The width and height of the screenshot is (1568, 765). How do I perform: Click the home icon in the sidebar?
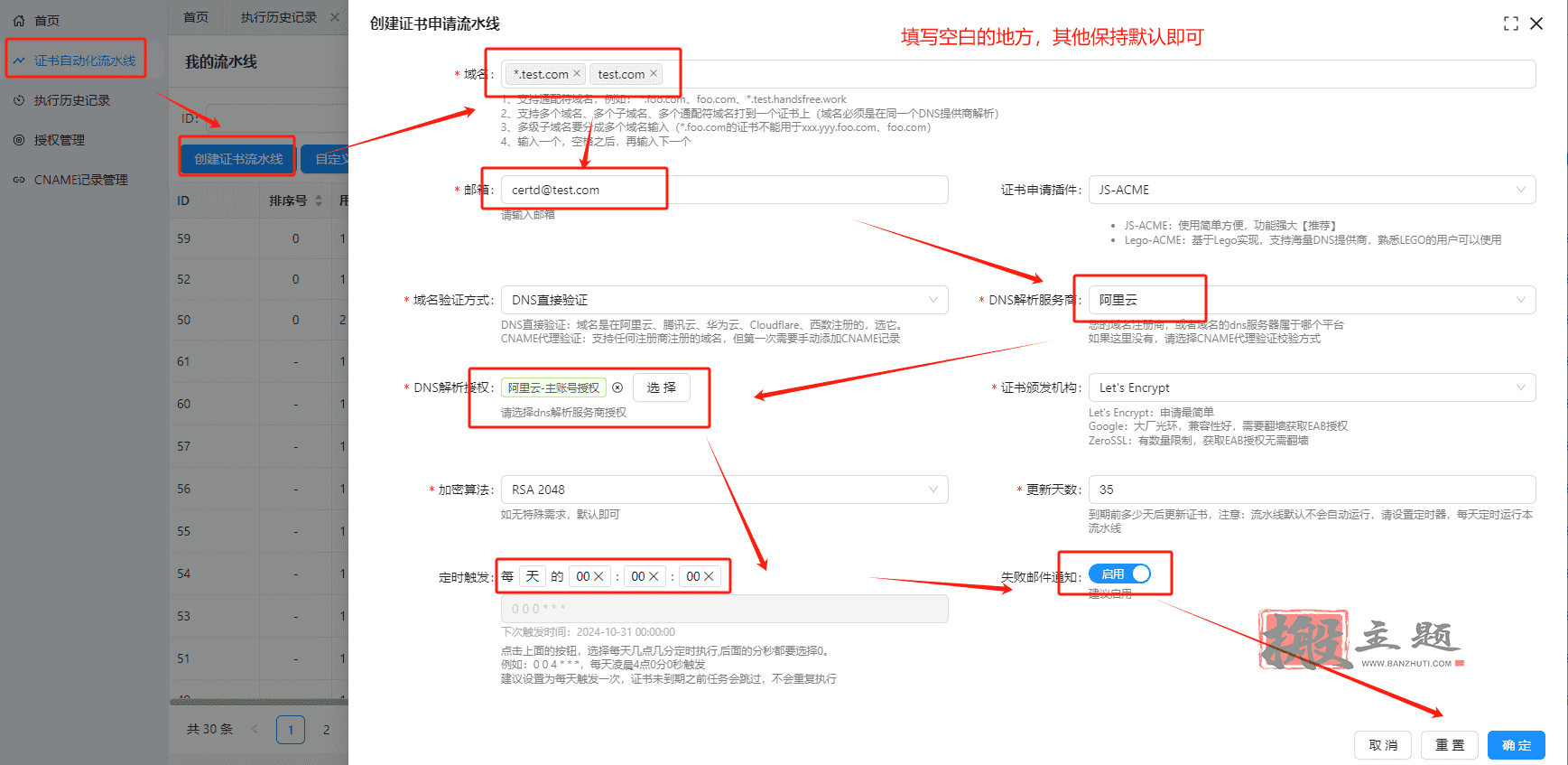point(19,20)
